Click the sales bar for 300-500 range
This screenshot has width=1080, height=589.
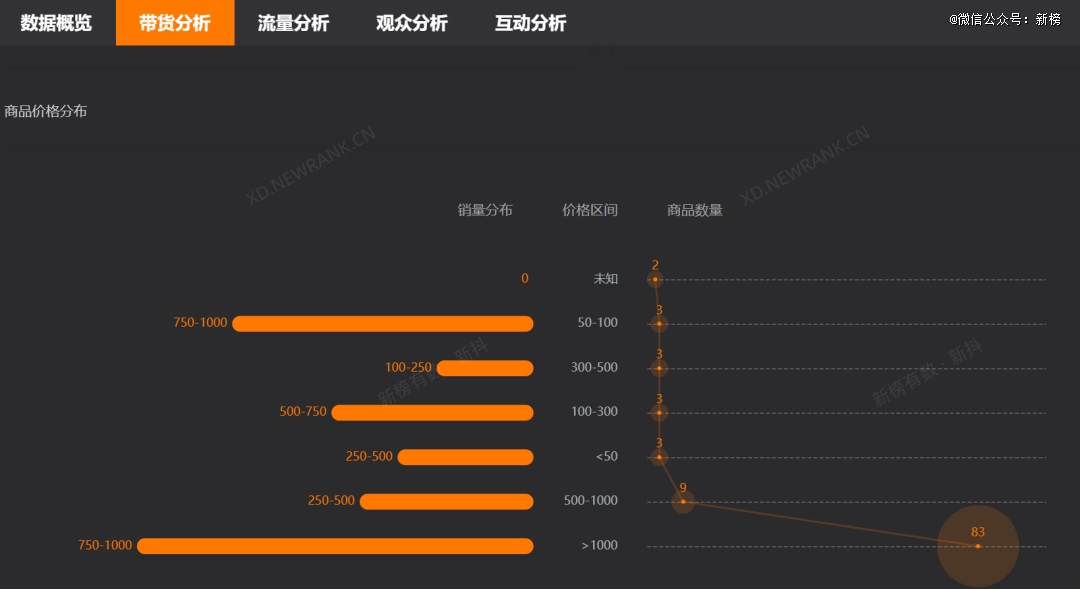pos(485,368)
